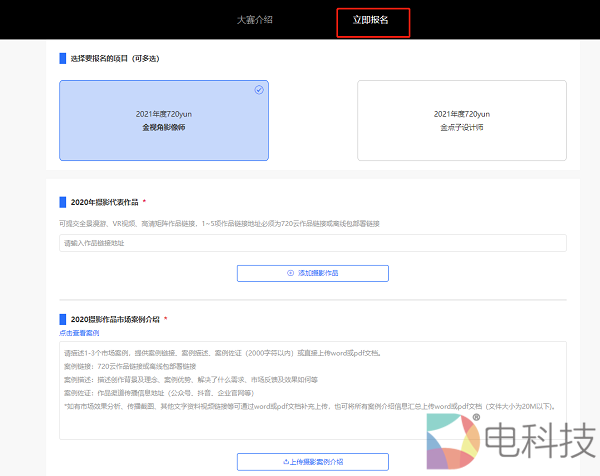Viewport: 600px width, 476px height.
Task: Click the blue marker beside 2020摄影作品市场案例介绍
Action: tap(62, 319)
